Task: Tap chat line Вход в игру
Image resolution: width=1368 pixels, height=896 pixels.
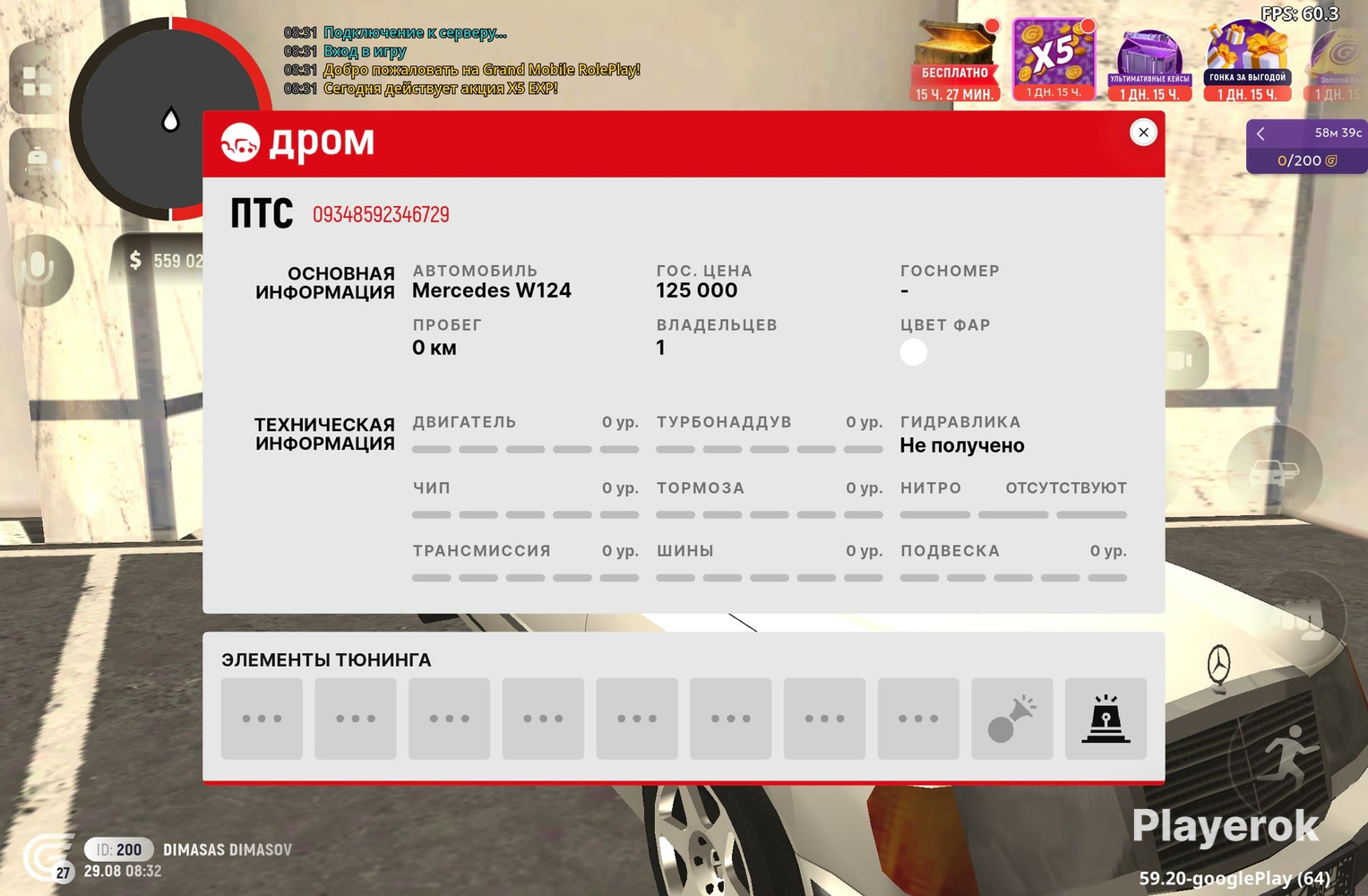Action: [365, 51]
